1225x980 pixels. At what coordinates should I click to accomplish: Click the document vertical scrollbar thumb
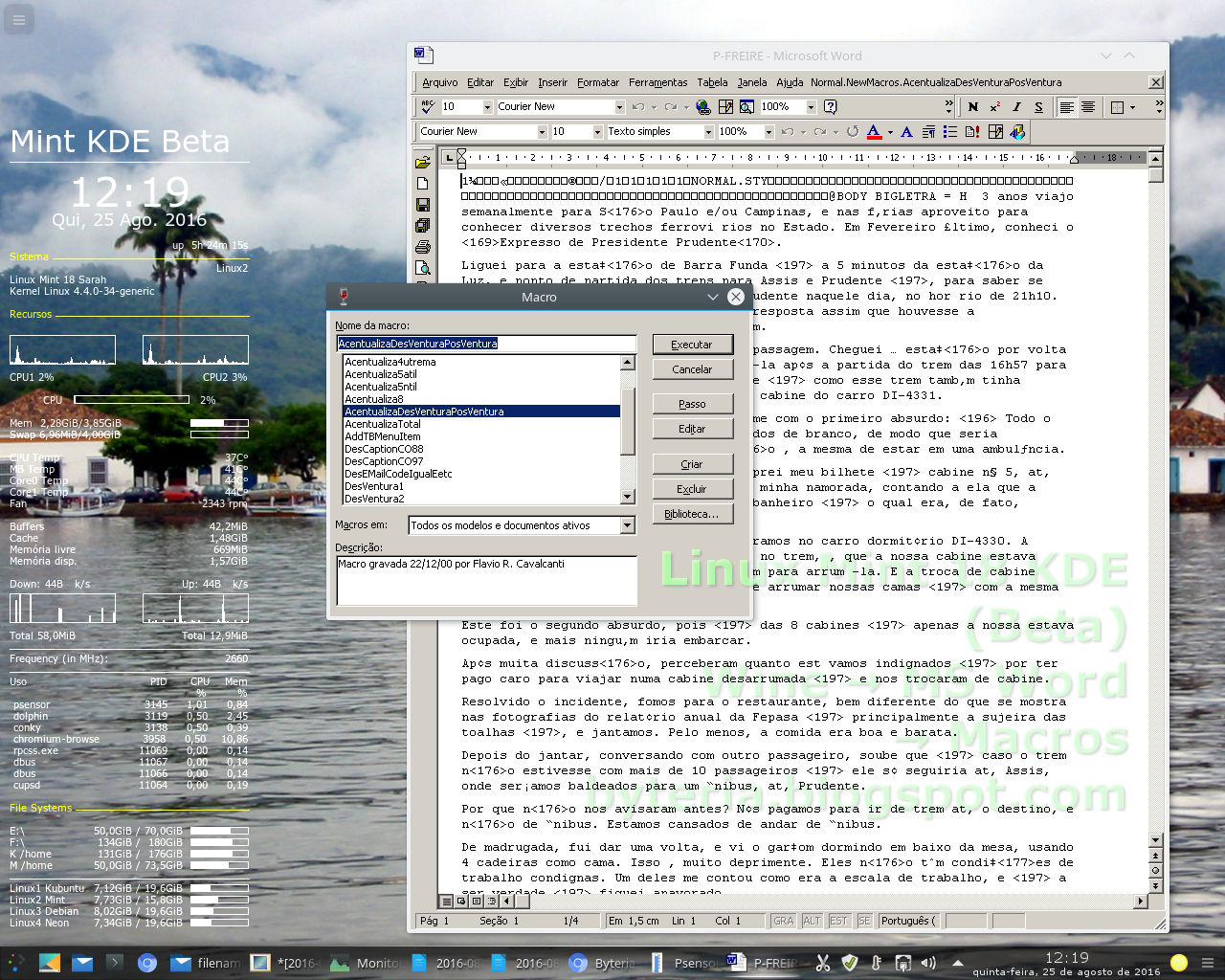tap(1155, 175)
